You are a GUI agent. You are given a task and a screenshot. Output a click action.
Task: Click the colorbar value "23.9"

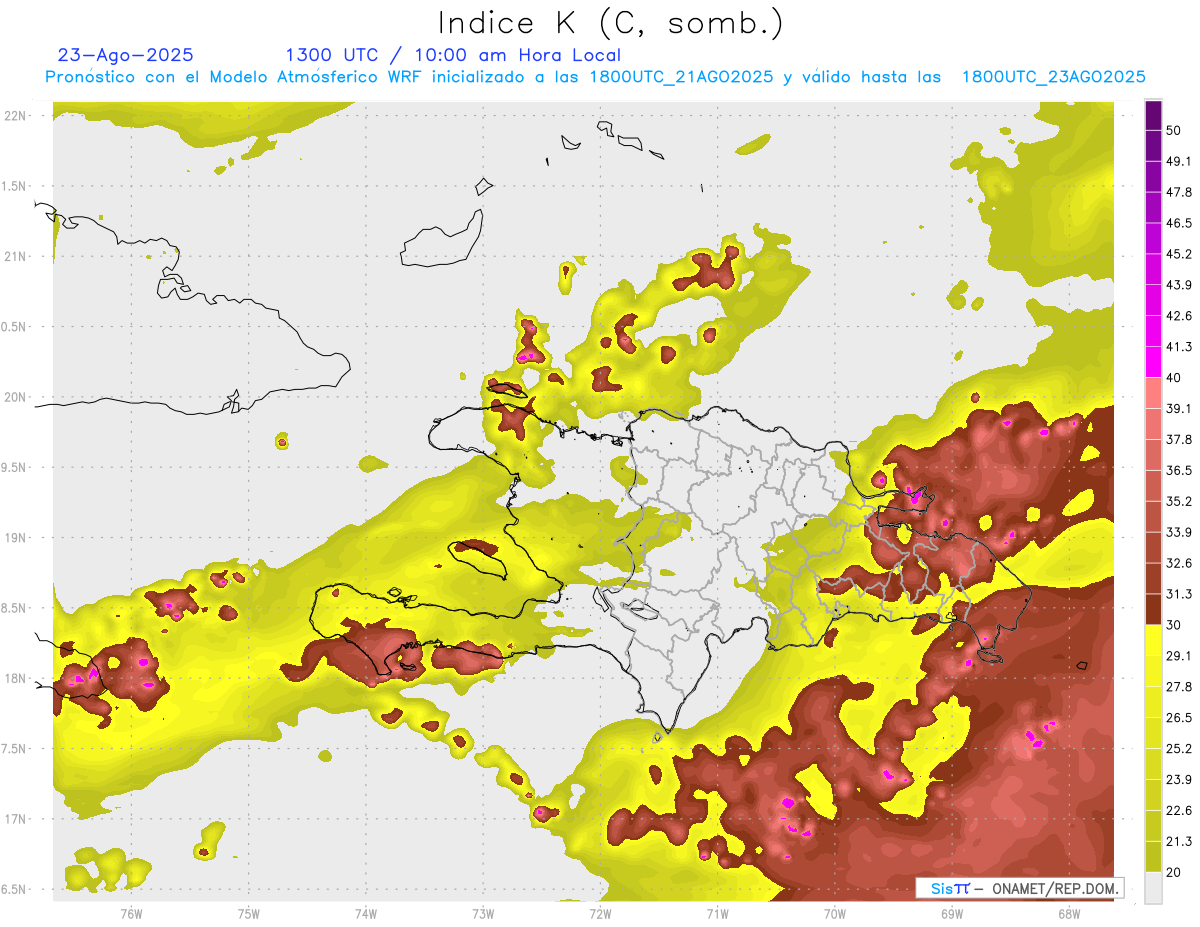click(x=1179, y=780)
